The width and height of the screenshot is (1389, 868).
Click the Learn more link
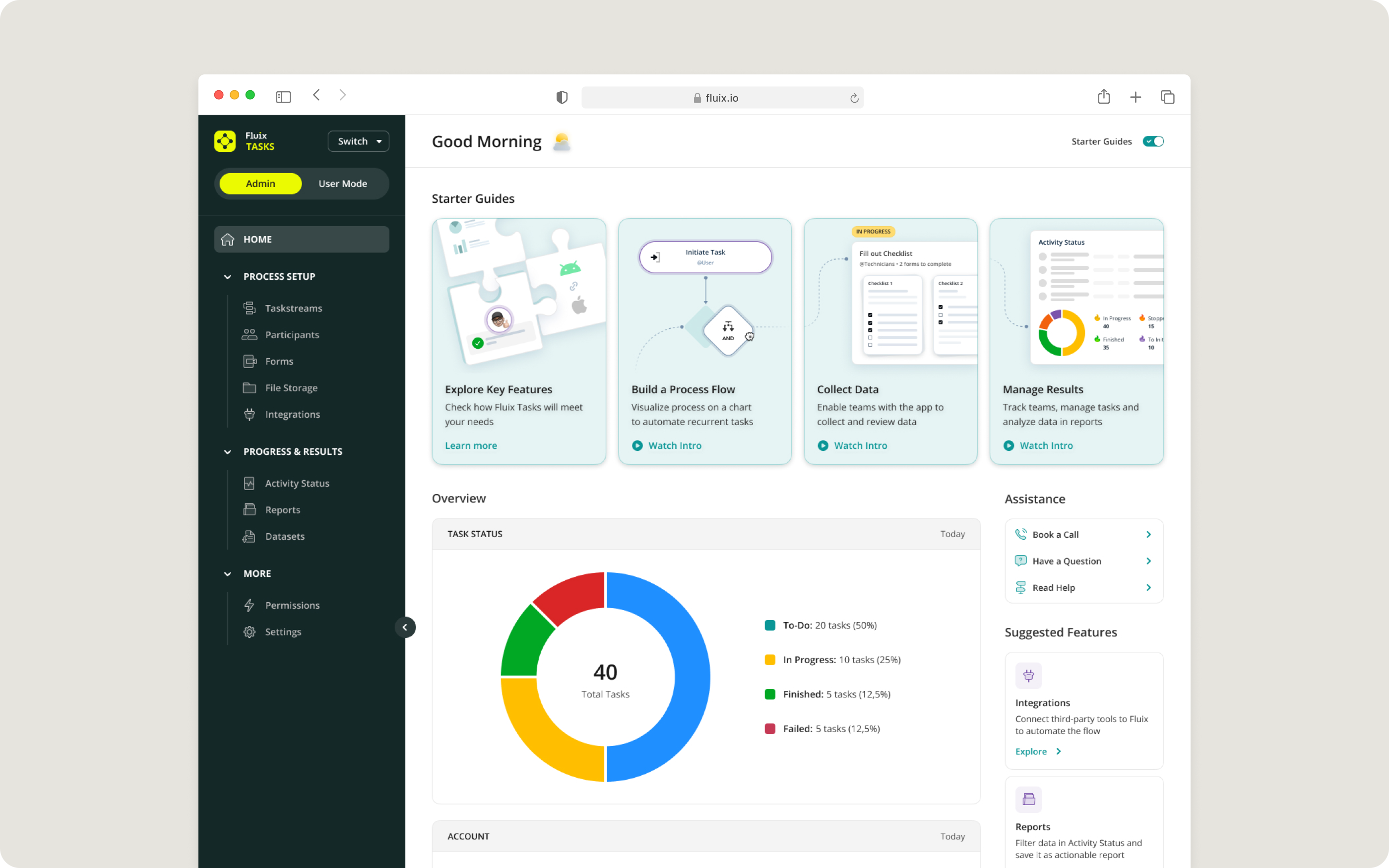click(x=471, y=445)
